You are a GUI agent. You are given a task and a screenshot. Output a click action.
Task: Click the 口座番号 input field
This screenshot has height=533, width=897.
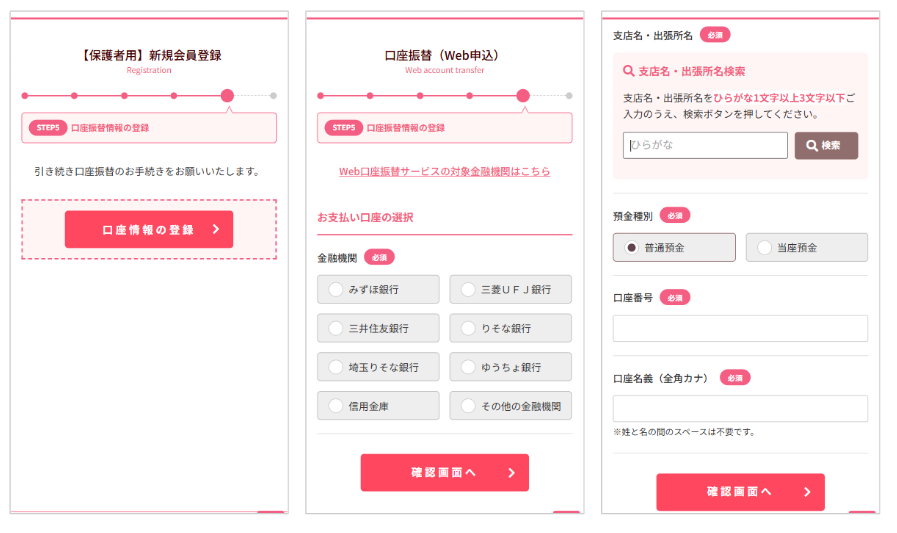pyautogui.click(x=740, y=328)
